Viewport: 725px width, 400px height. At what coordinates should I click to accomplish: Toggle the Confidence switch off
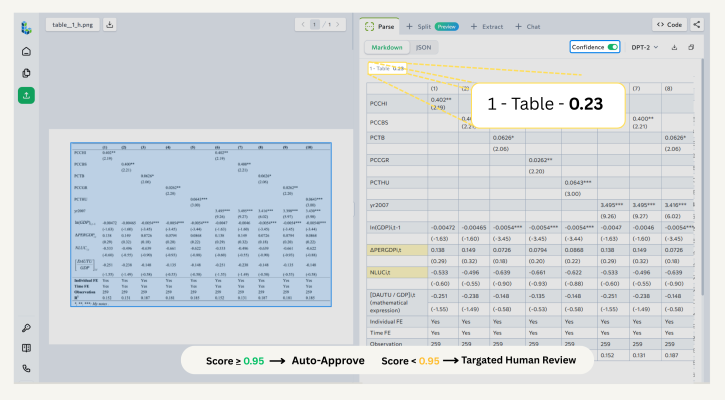tap(612, 47)
